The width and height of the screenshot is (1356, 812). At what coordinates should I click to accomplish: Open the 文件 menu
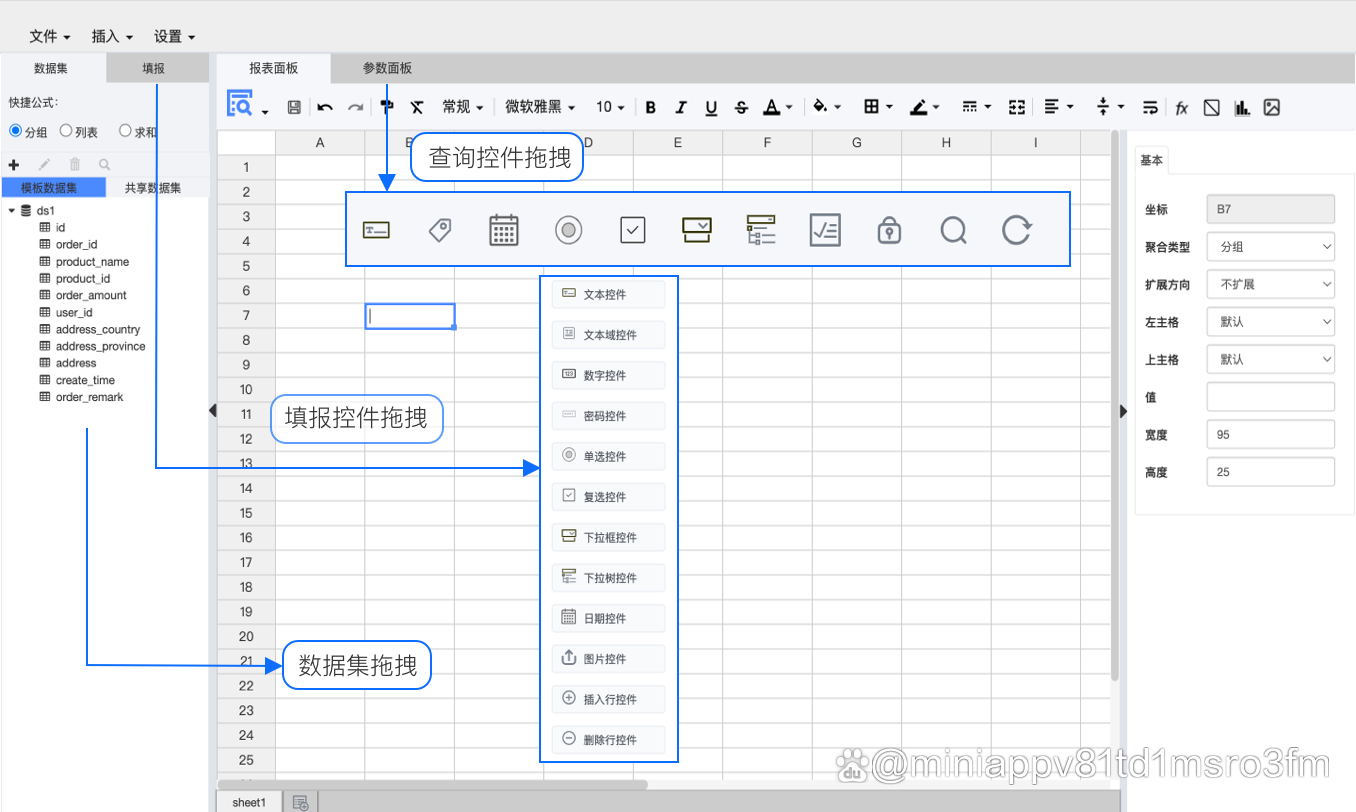tap(49, 36)
